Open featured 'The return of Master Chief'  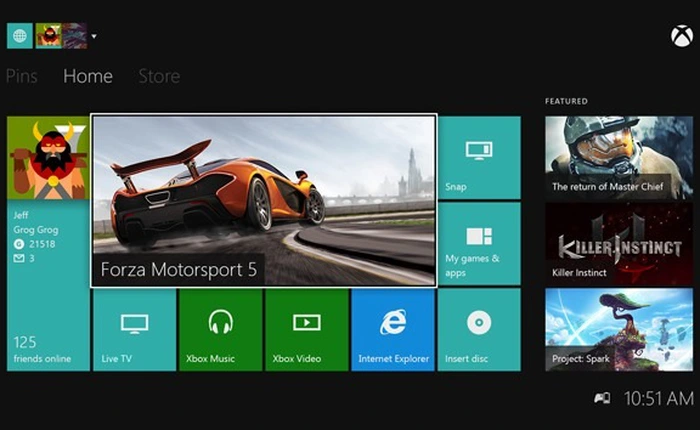(619, 158)
